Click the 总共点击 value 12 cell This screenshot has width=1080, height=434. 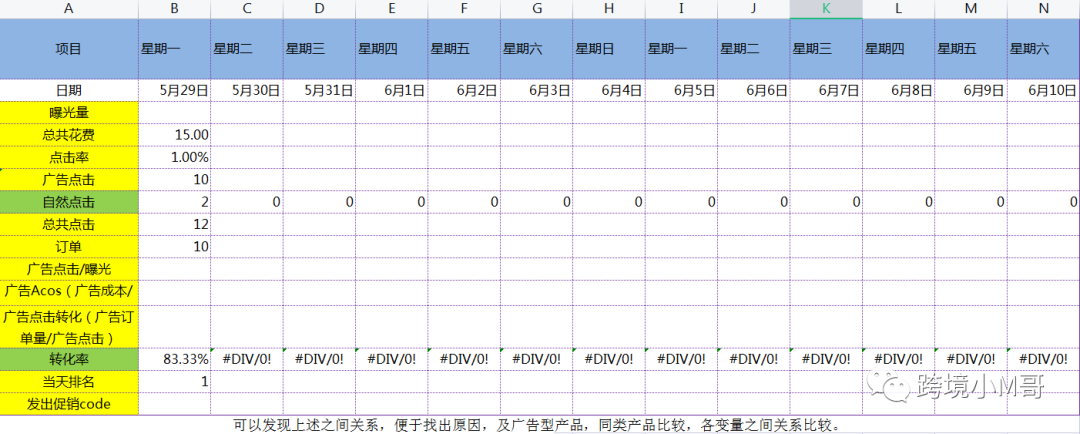(175, 224)
